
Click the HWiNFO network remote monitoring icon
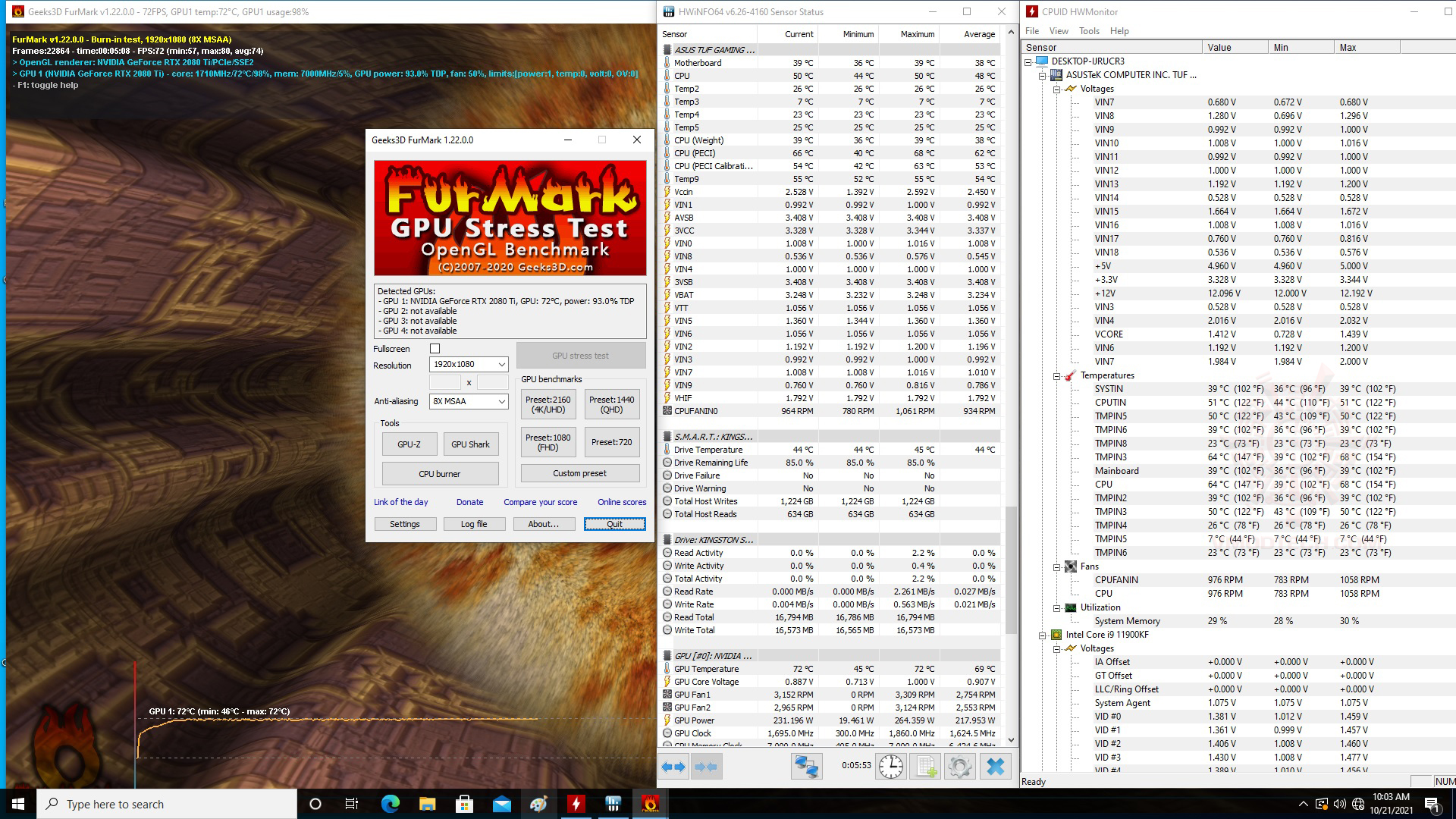tap(806, 767)
